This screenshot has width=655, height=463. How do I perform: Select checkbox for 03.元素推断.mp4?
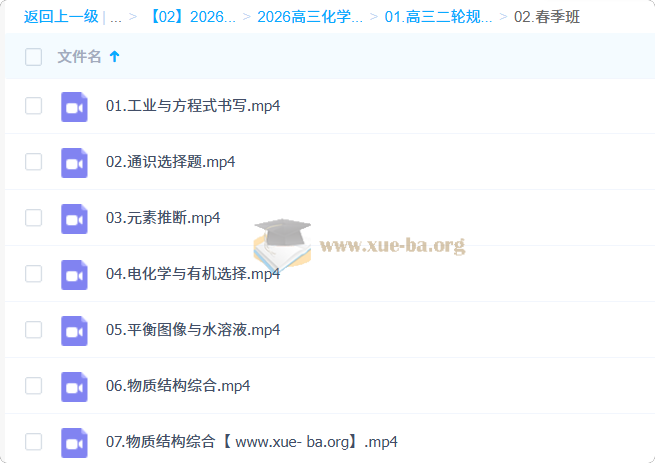pos(34,218)
